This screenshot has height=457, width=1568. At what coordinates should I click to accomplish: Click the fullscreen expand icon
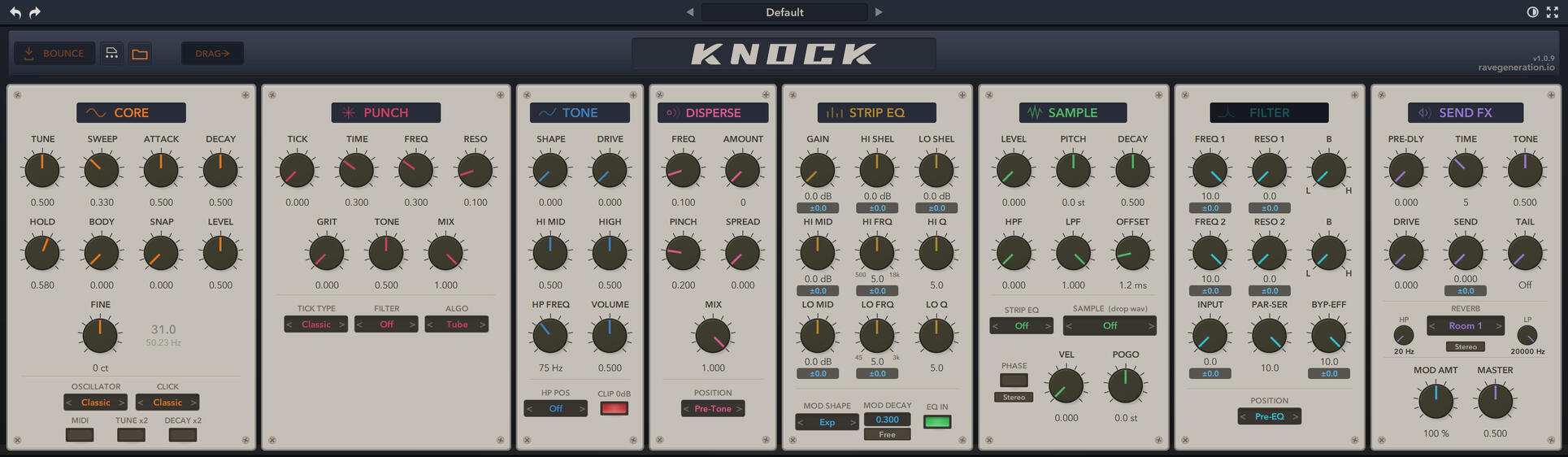tap(1552, 12)
